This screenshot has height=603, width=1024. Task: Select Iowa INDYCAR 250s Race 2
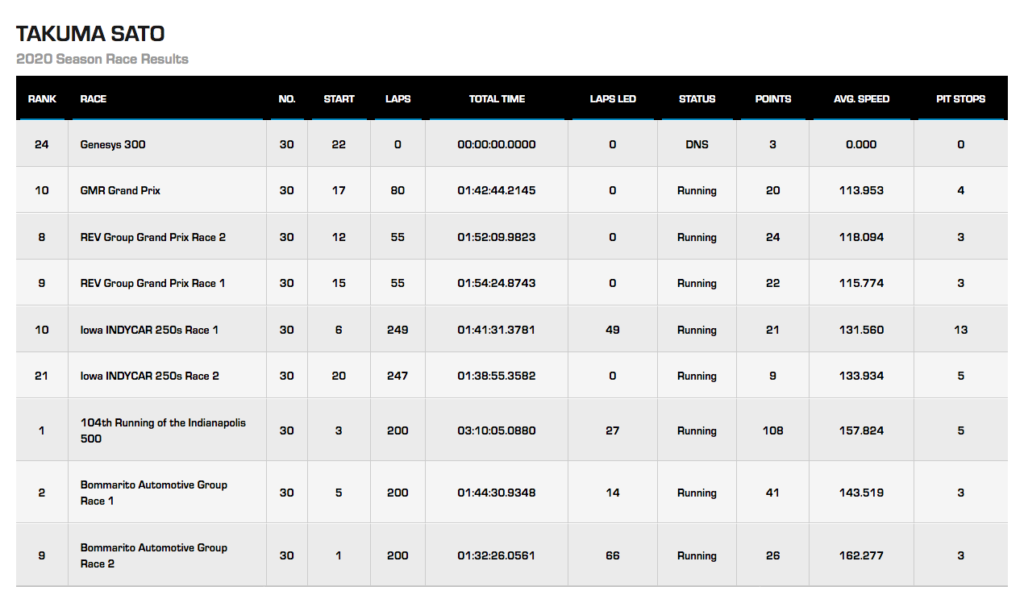click(150, 376)
